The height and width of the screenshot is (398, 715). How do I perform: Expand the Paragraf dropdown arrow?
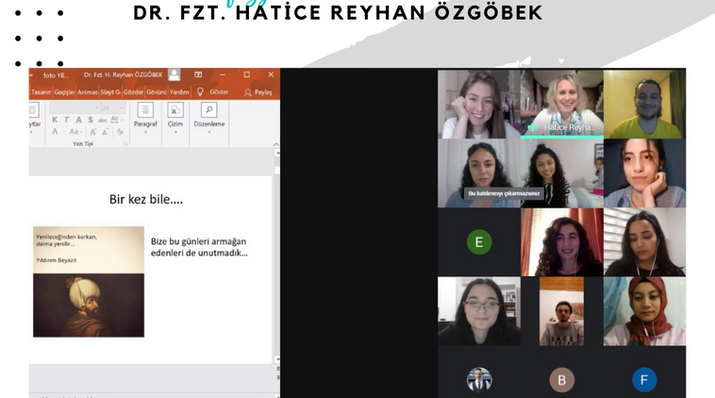tap(145, 132)
